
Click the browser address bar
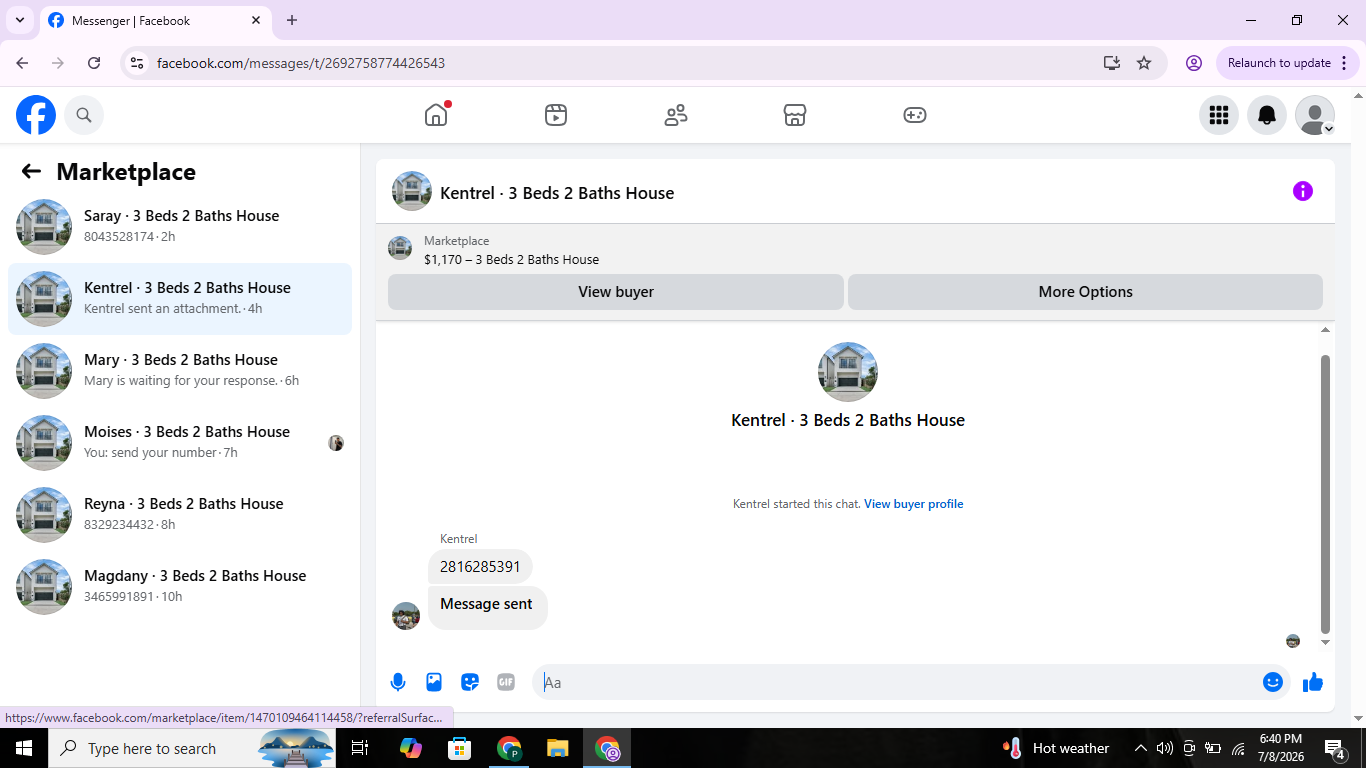click(x=620, y=63)
